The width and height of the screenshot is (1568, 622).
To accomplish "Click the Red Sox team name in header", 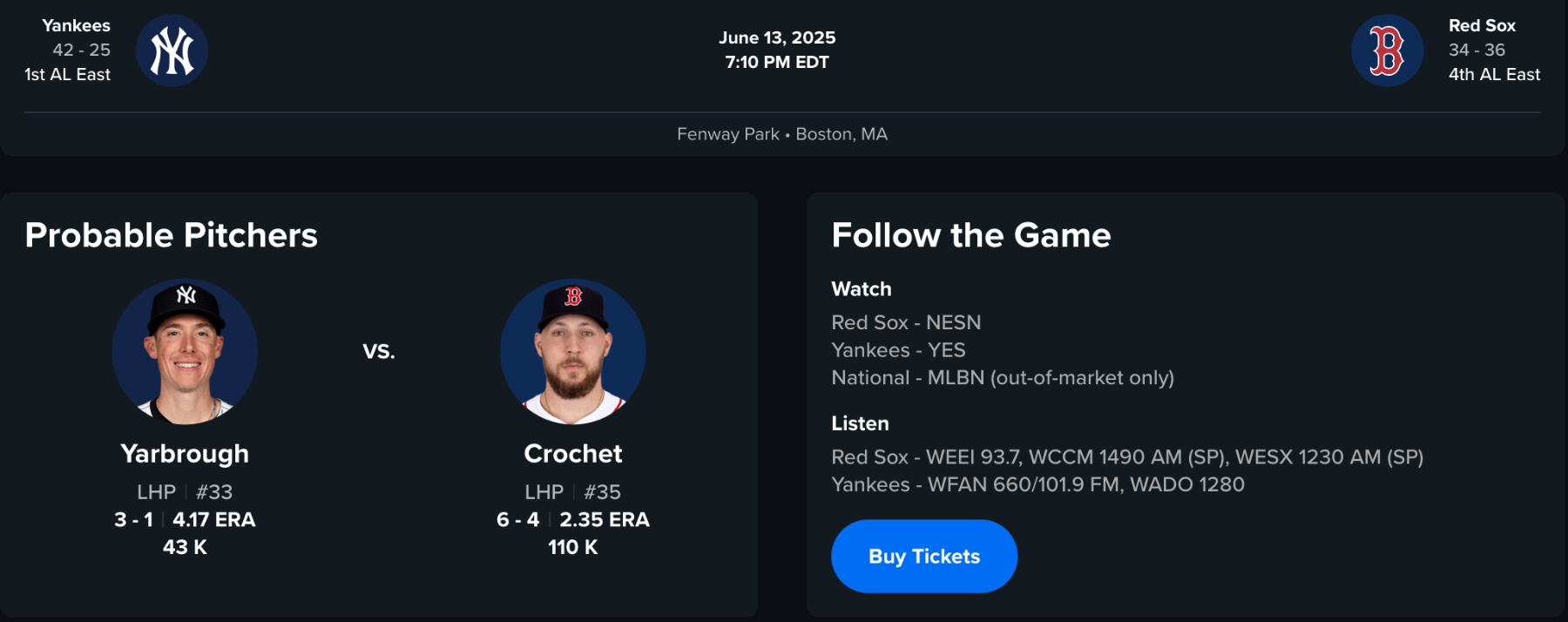I will pyautogui.click(x=1482, y=26).
